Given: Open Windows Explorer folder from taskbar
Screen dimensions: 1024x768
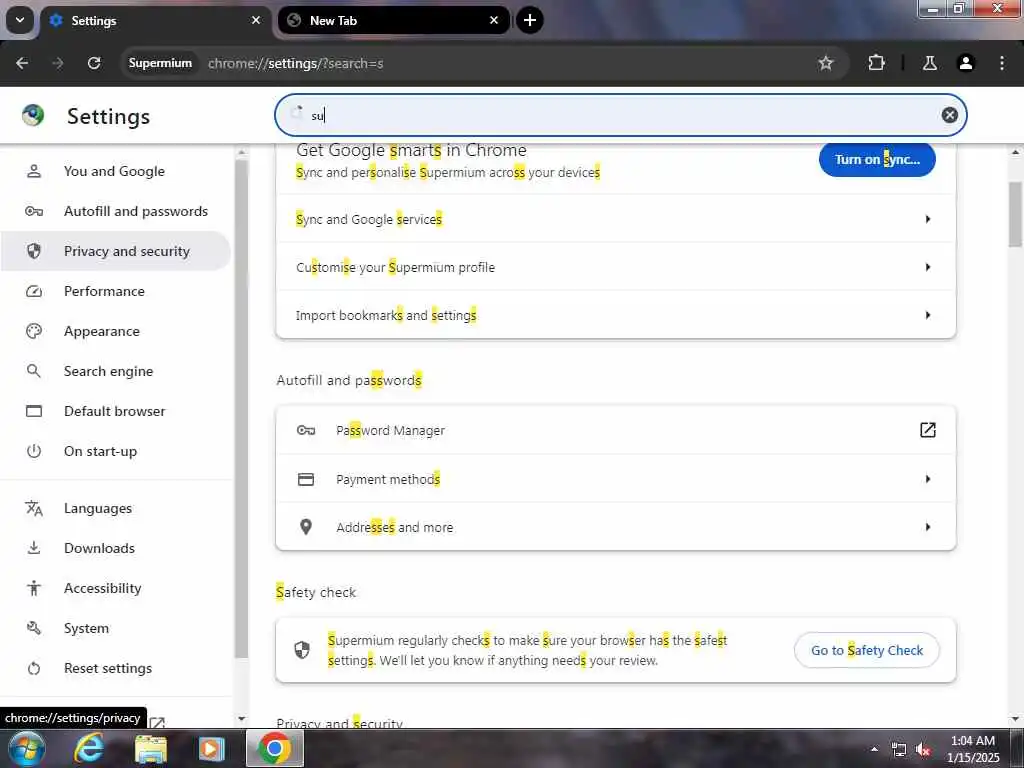Looking at the screenshot, I should pyautogui.click(x=151, y=749).
